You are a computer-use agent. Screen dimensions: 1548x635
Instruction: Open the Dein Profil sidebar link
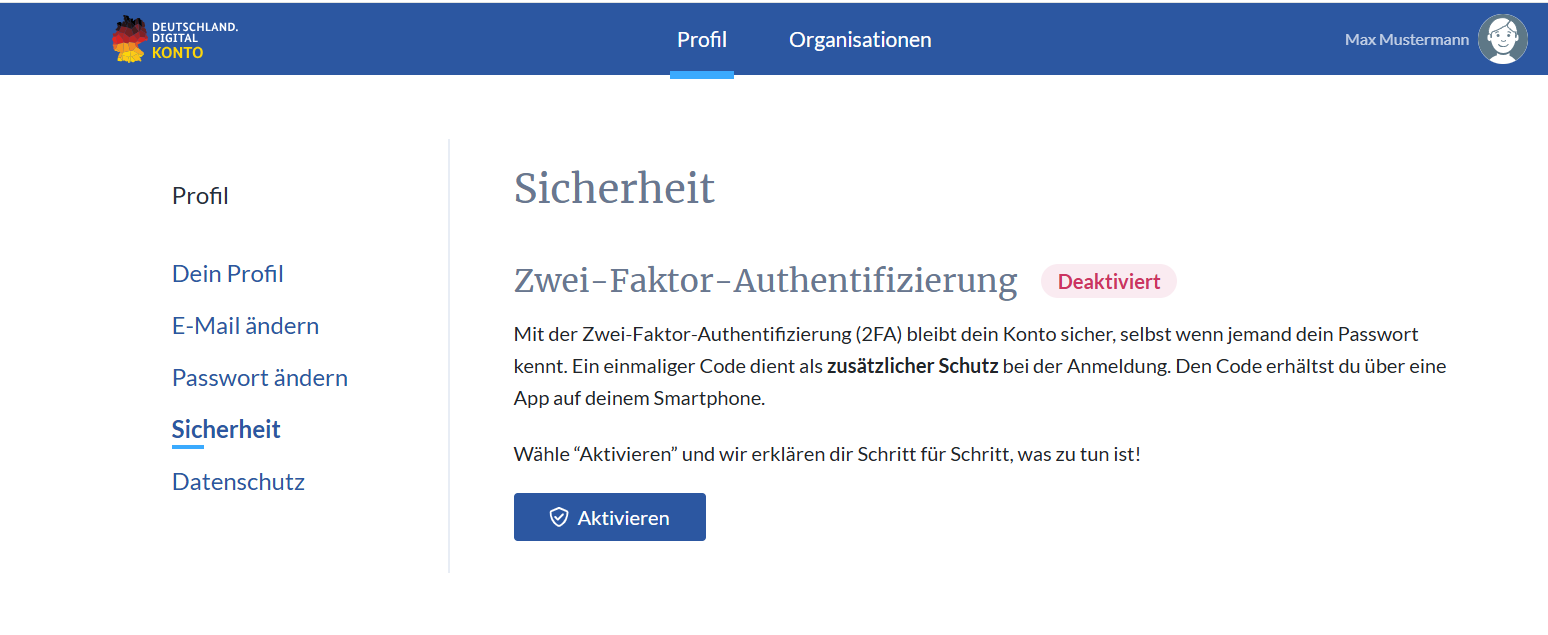228,273
